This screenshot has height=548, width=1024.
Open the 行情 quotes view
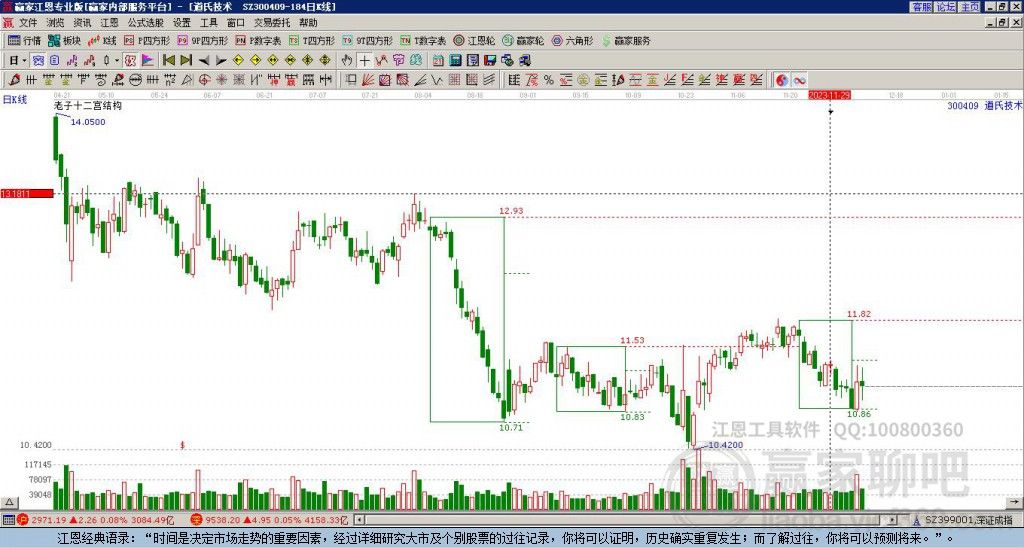(25, 41)
